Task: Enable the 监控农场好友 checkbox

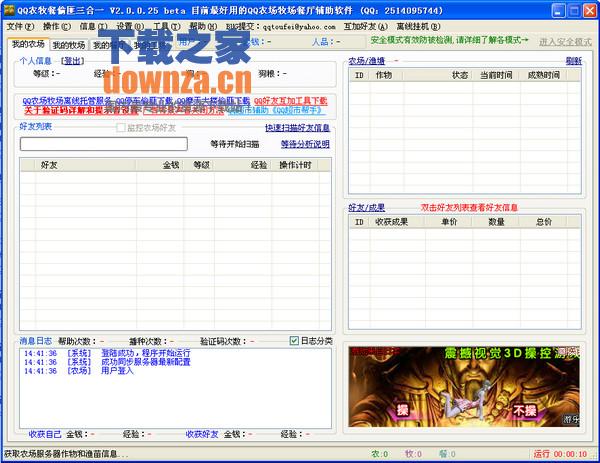Action: pos(121,127)
